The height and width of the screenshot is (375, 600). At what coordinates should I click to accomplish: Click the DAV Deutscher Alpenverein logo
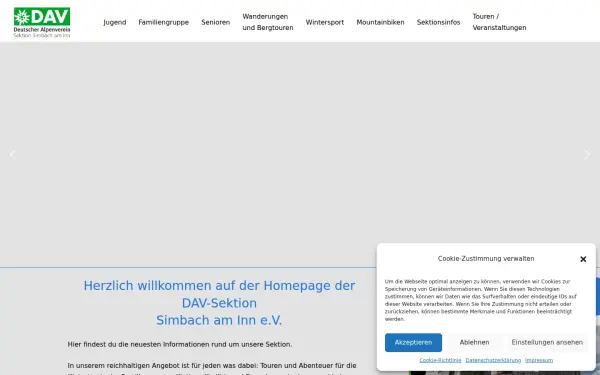(42, 22)
